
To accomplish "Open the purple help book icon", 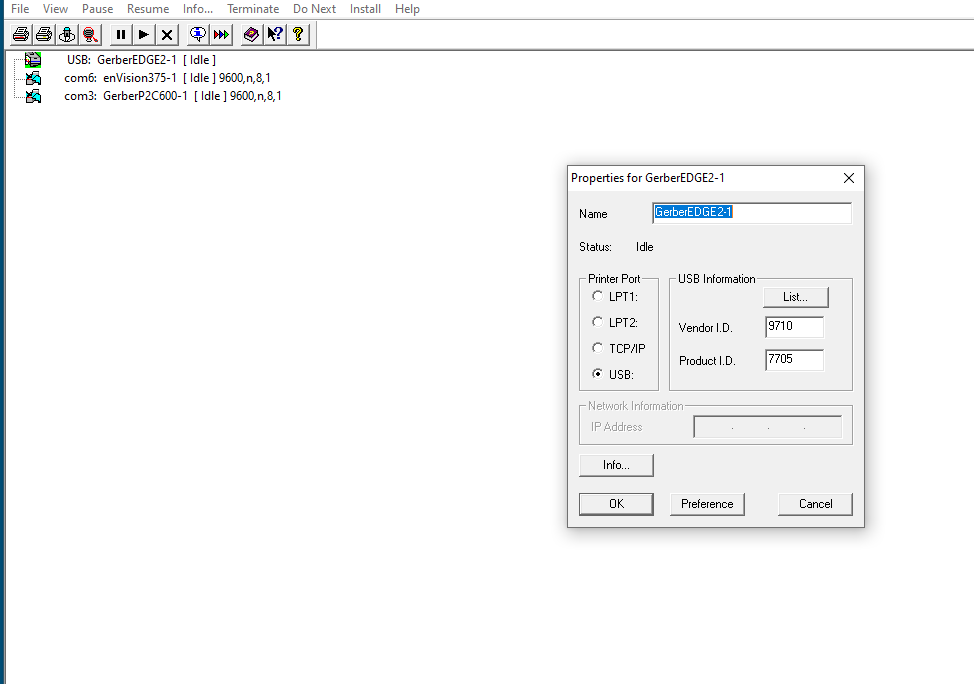I will pos(251,34).
